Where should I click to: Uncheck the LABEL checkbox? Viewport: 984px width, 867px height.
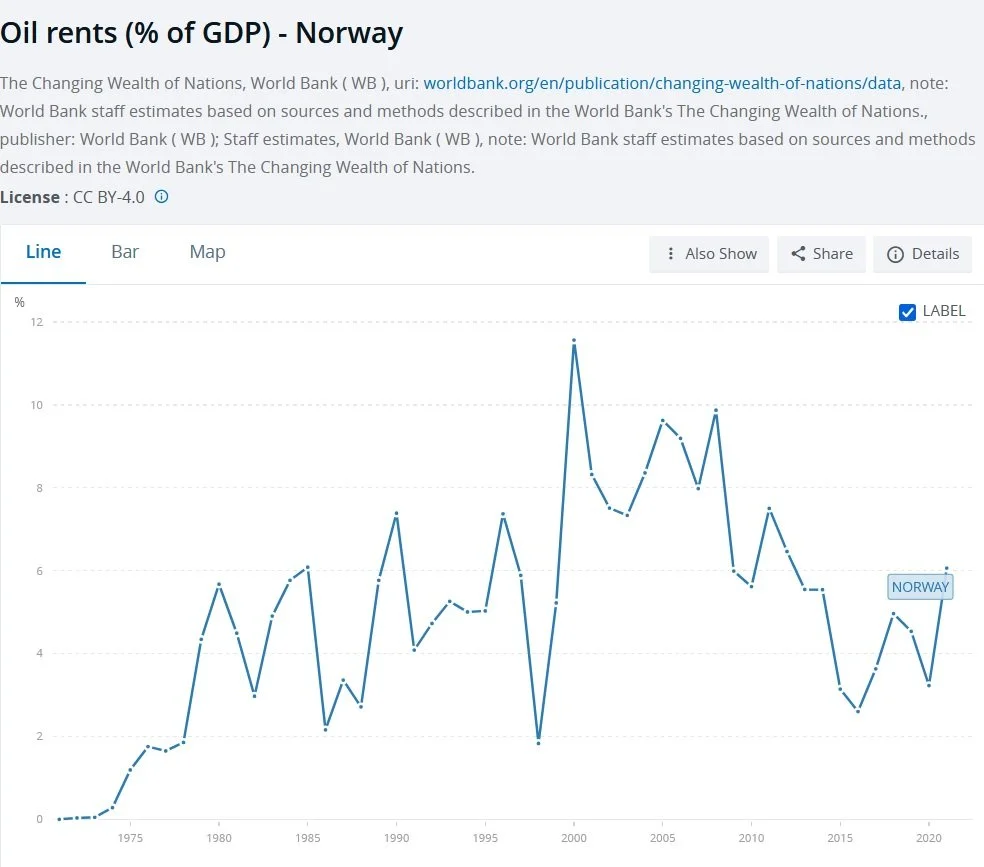907,312
